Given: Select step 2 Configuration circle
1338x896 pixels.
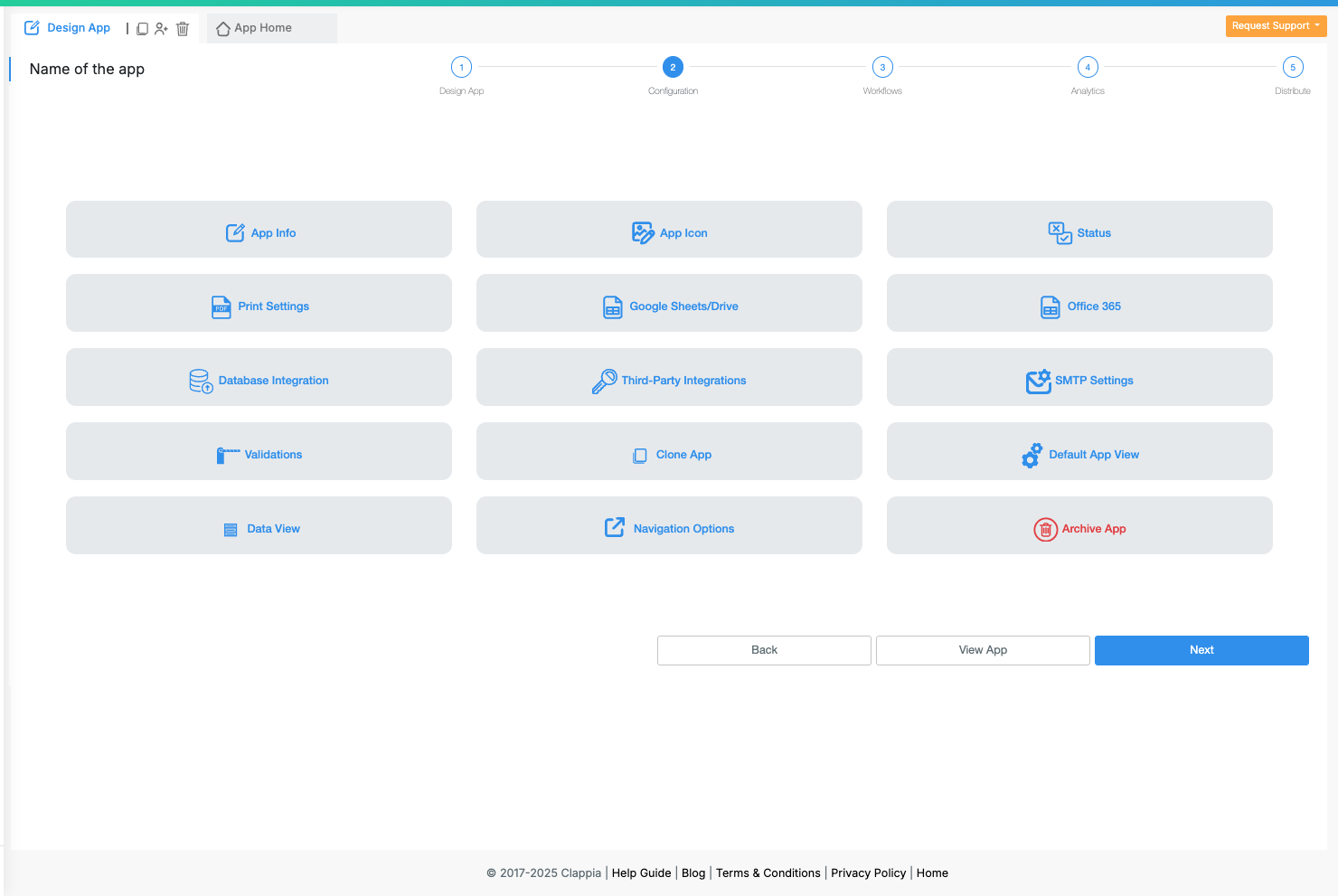Looking at the screenshot, I should (x=673, y=67).
